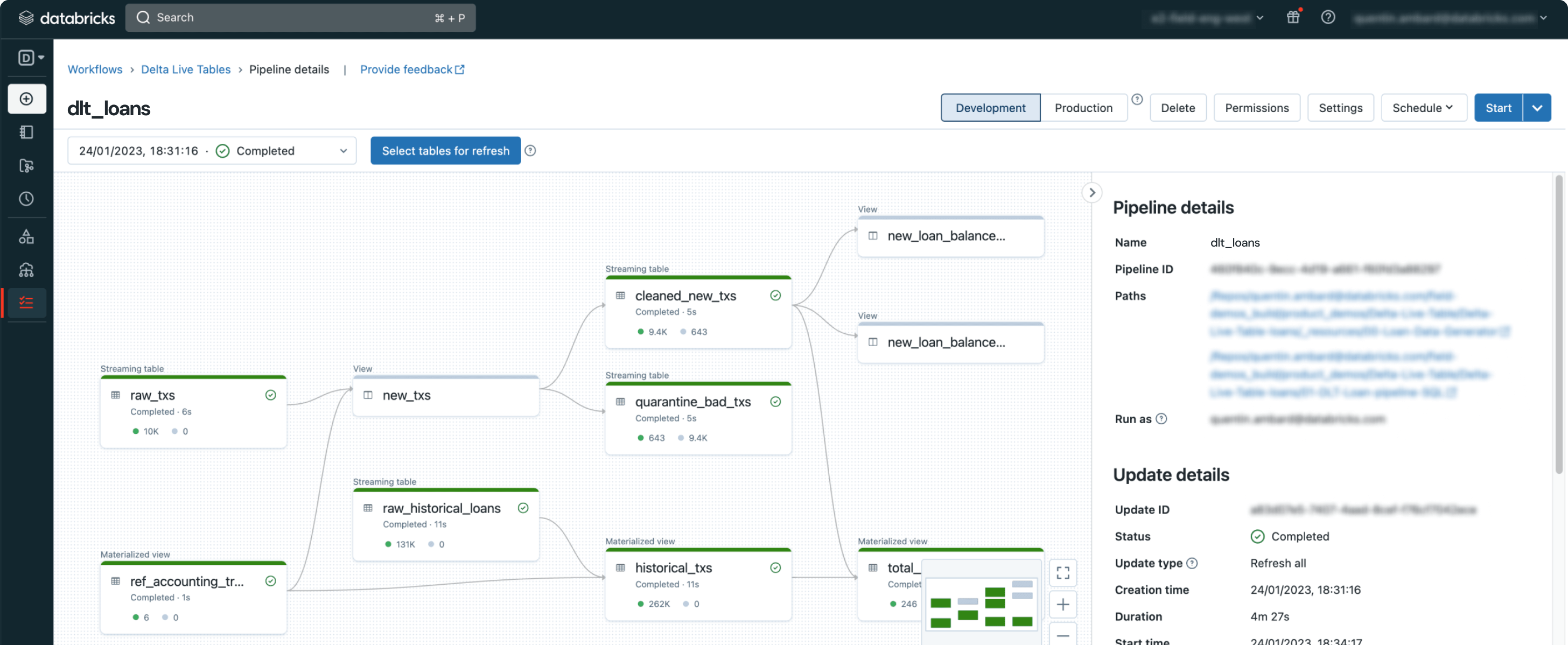Click info icon next to Update type
The image size is (1568, 645).
pyautogui.click(x=1193, y=563)
